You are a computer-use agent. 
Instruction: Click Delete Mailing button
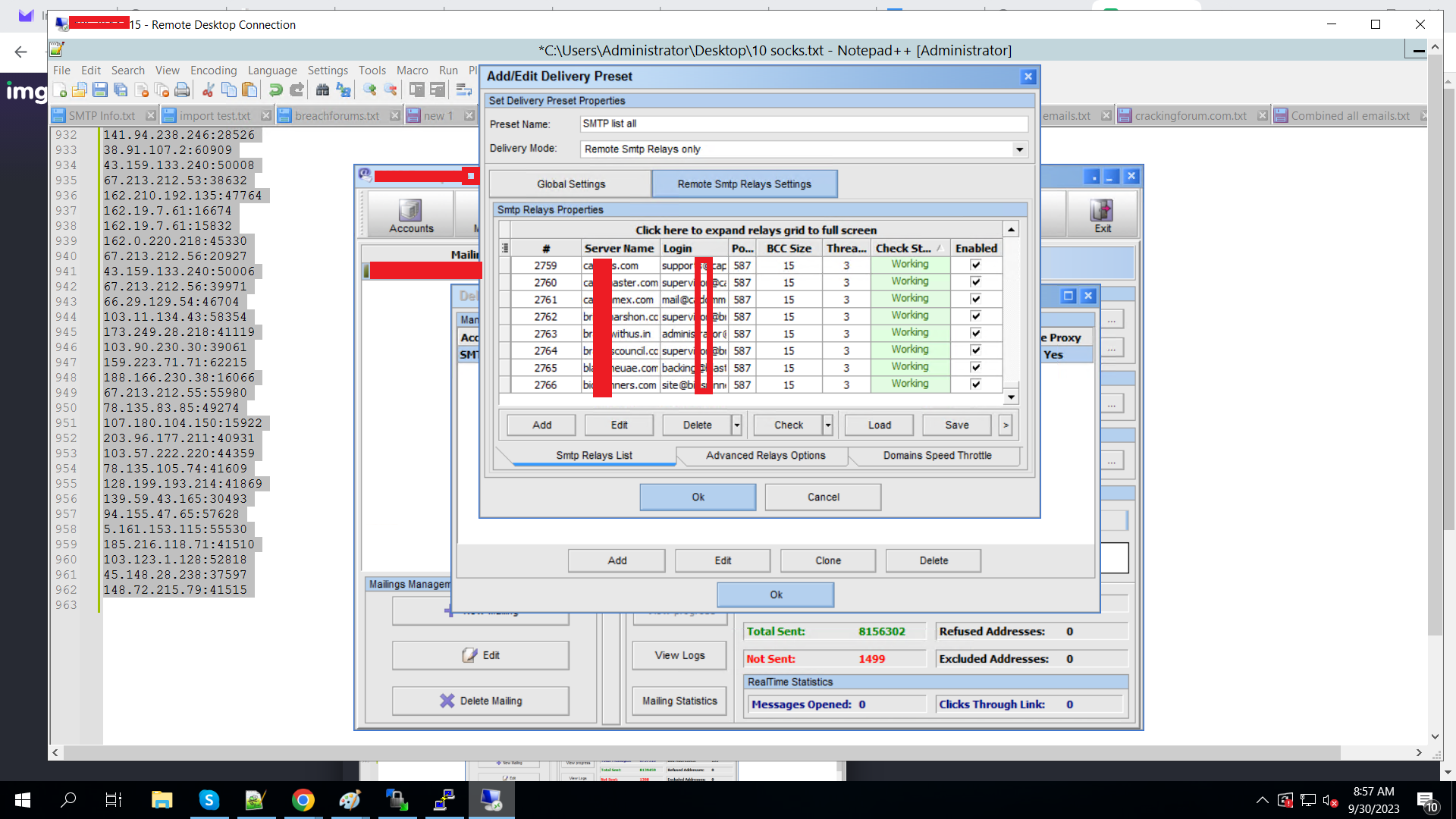tap(481, 701)
